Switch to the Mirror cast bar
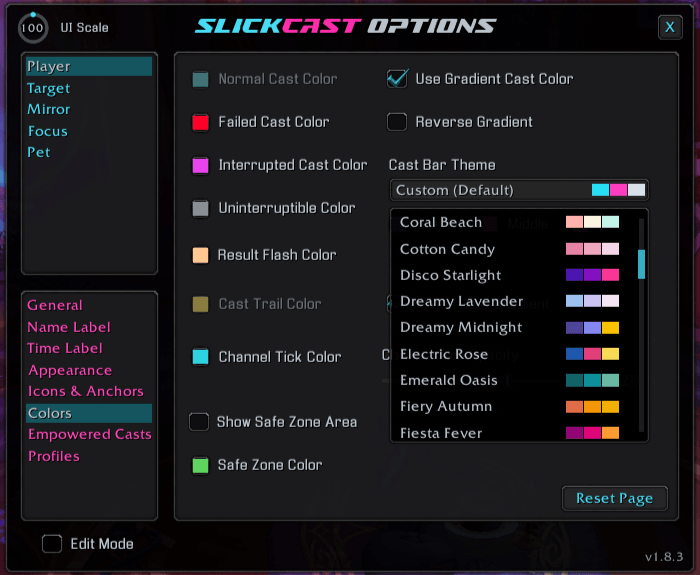This screenshot has width=700, height=575. tap(89, 109)
